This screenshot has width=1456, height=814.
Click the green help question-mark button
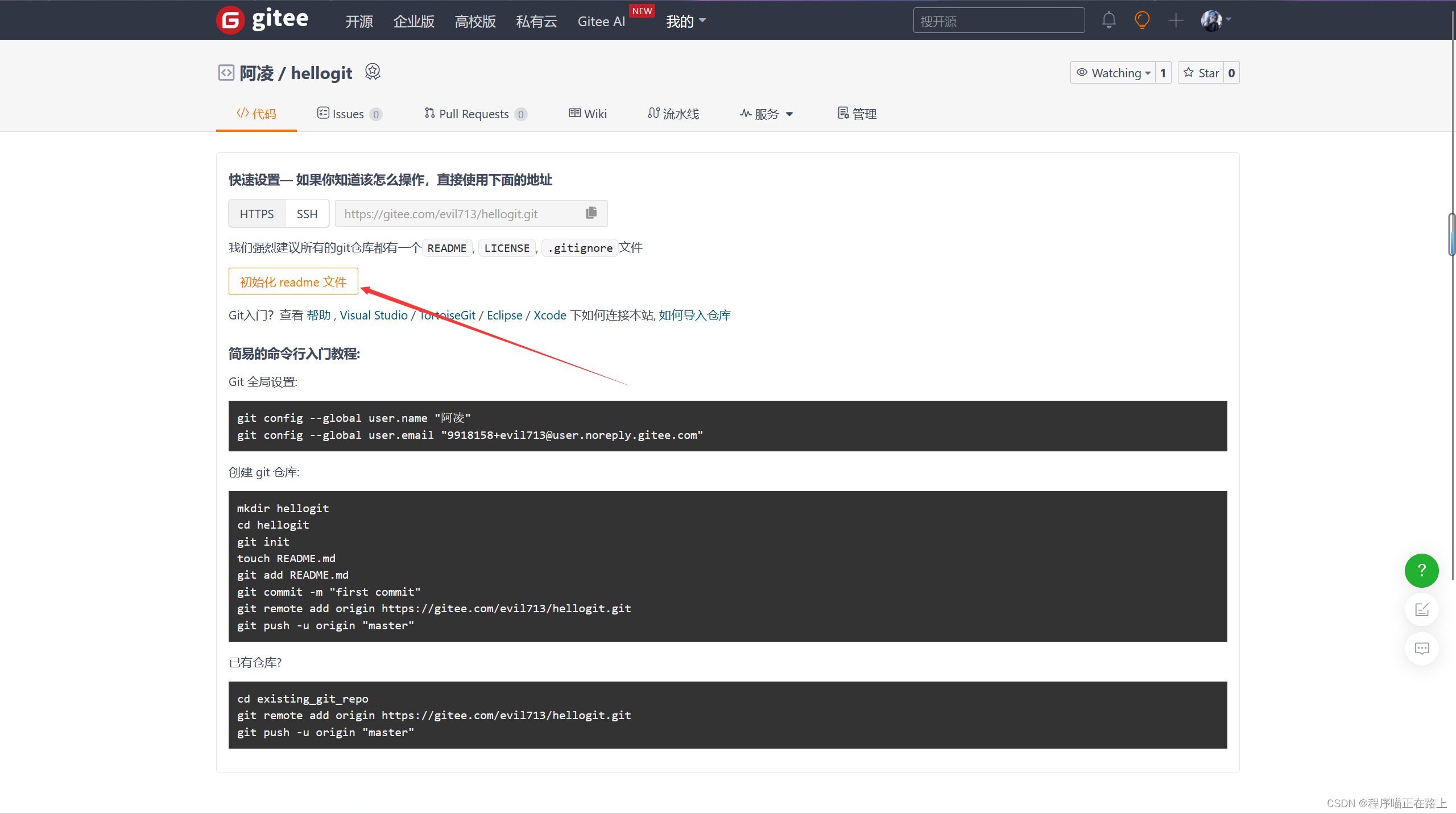[x=1421, y=570]
